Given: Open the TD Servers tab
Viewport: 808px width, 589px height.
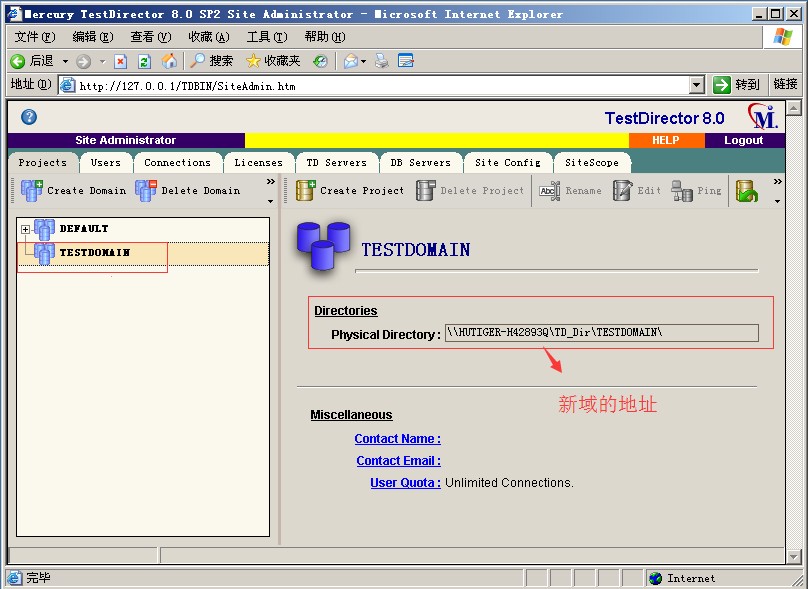Looking at the screenshot, I should pos(336,162).
